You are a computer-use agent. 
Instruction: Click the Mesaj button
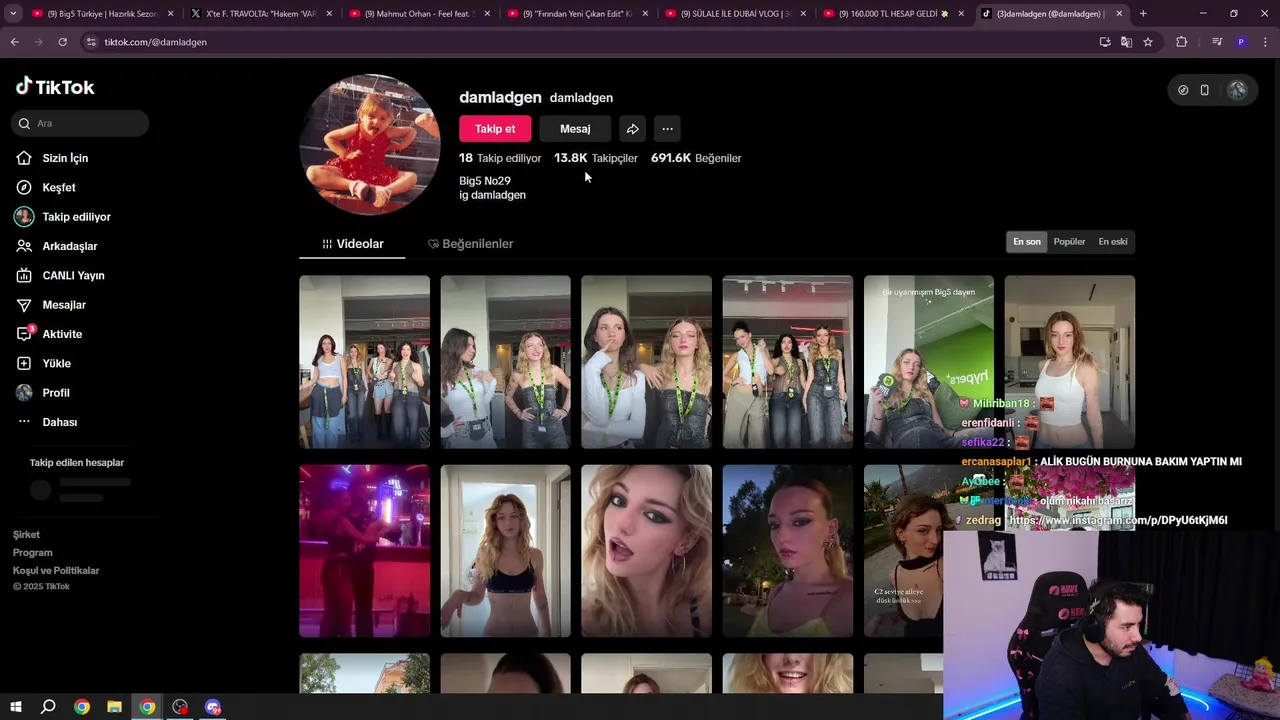pos(575,129)
